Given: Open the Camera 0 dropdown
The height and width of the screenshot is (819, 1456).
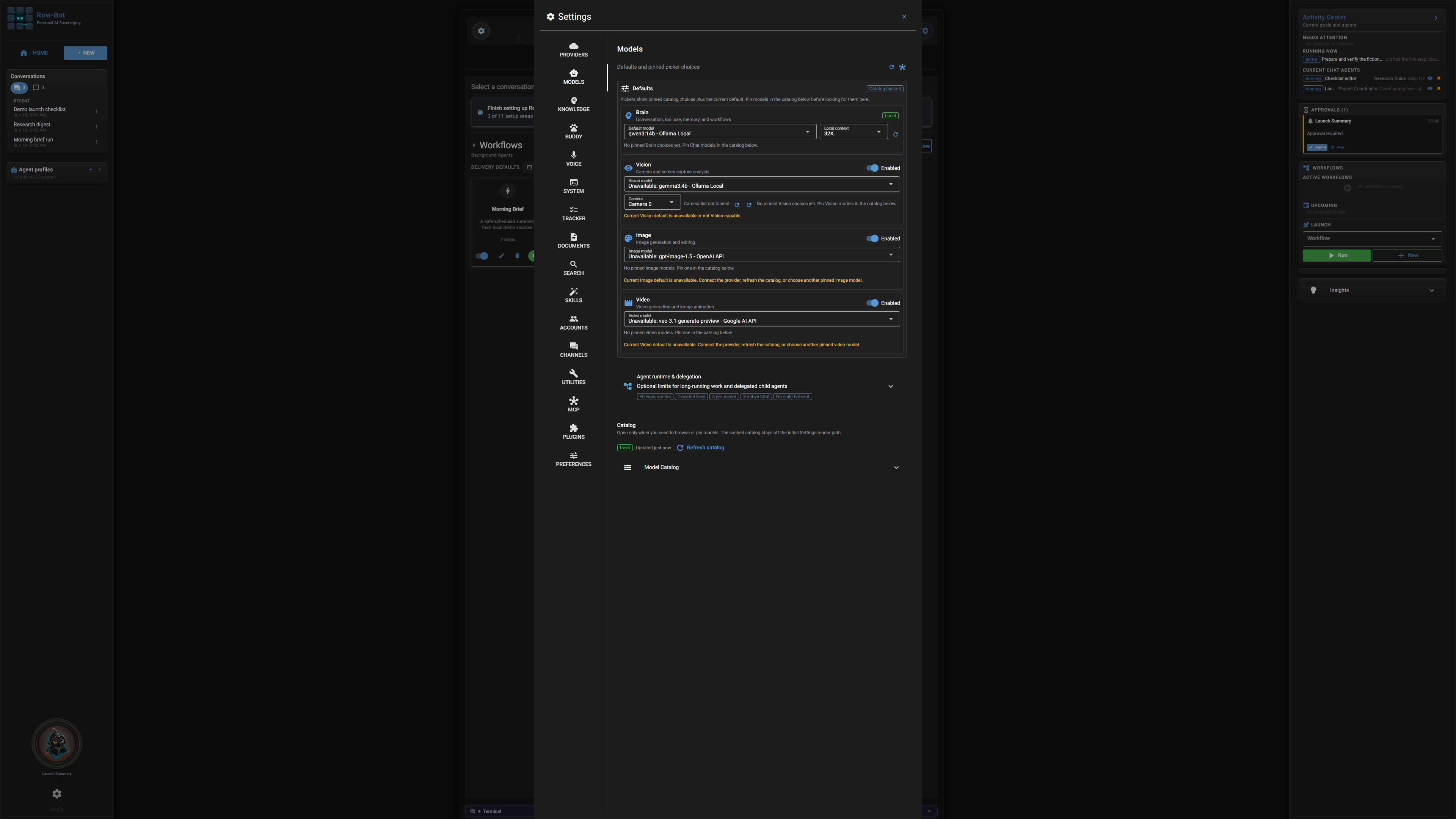Looking at the screenshot, I should point(652,202).
